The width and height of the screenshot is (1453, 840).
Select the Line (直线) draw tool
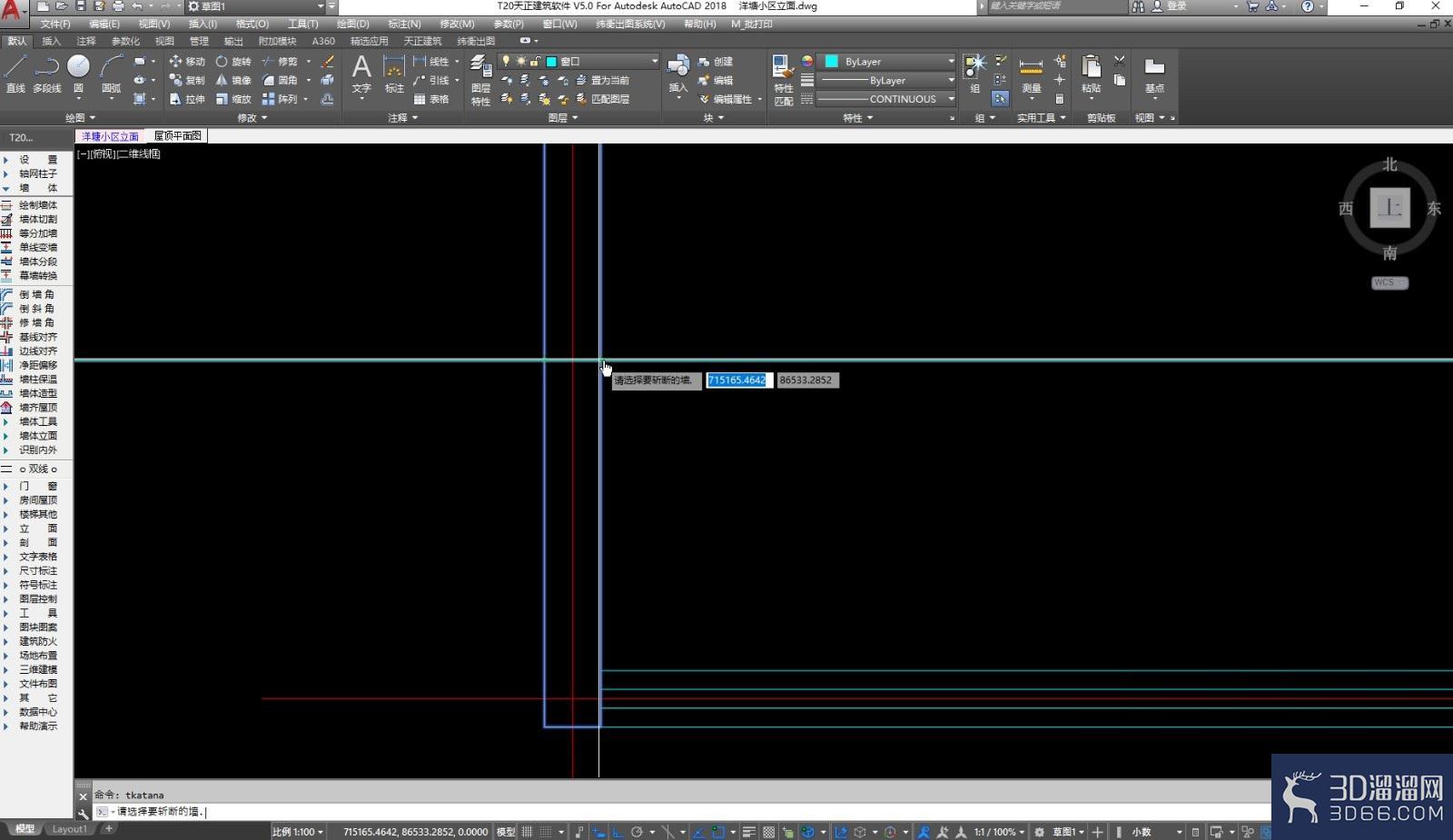pyautogui.click(x=15, y=74)
